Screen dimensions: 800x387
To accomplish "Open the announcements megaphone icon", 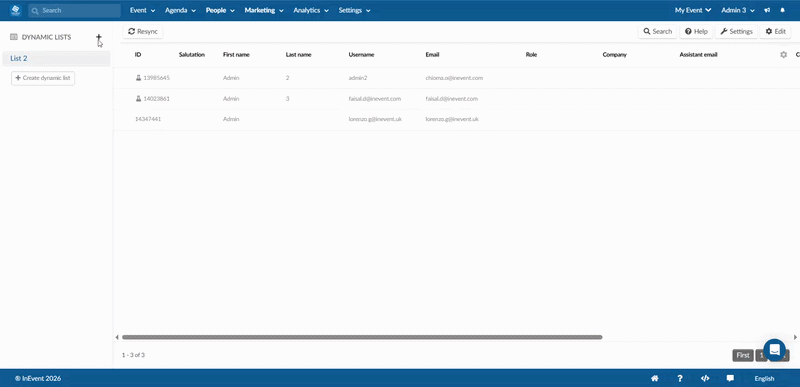I will pyautogui.click(x=767, y=10).
